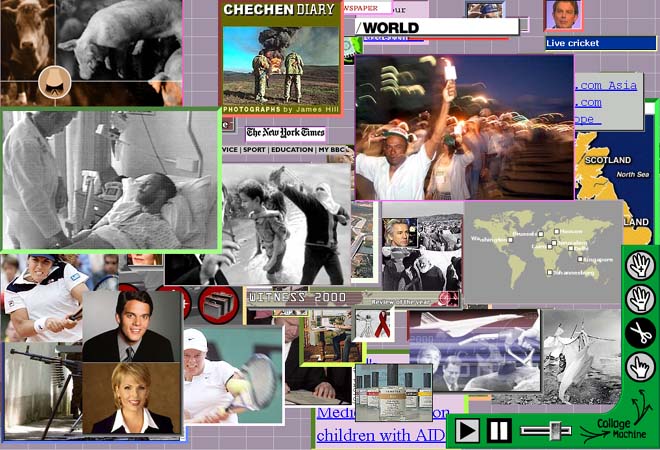The image size is (660, 450).
Task: Select the white tent black-and-white photo
Action: [581, 357]
